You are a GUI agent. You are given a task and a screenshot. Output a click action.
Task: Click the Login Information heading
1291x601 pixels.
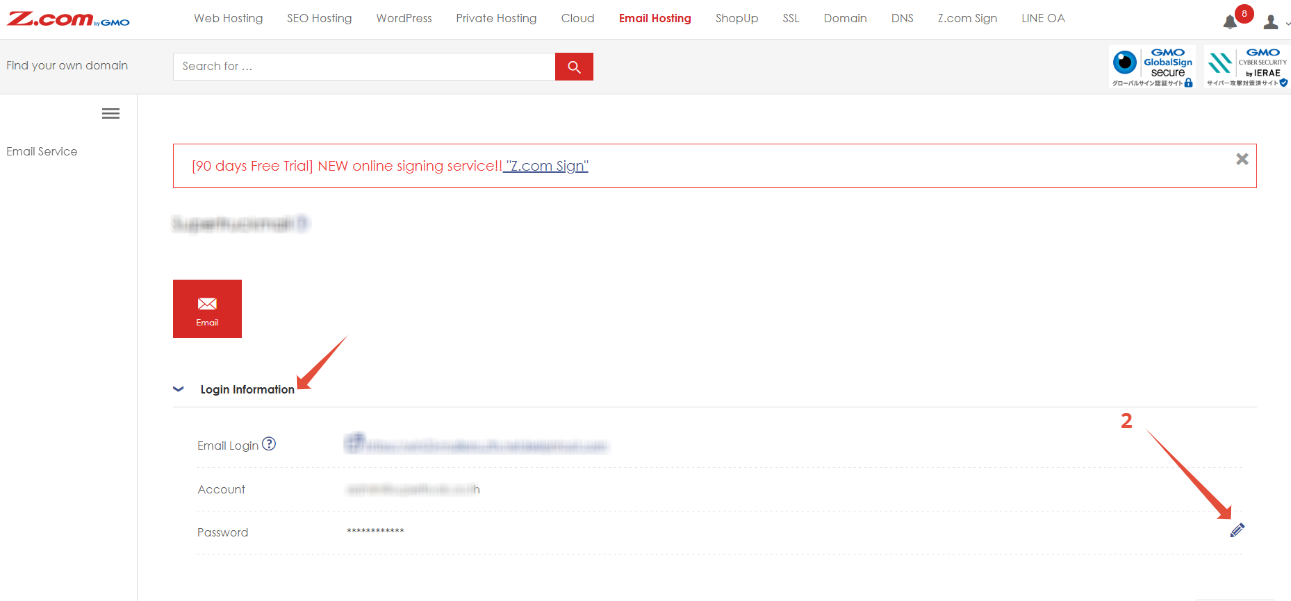pyautogui.click(x=247, y=390)
